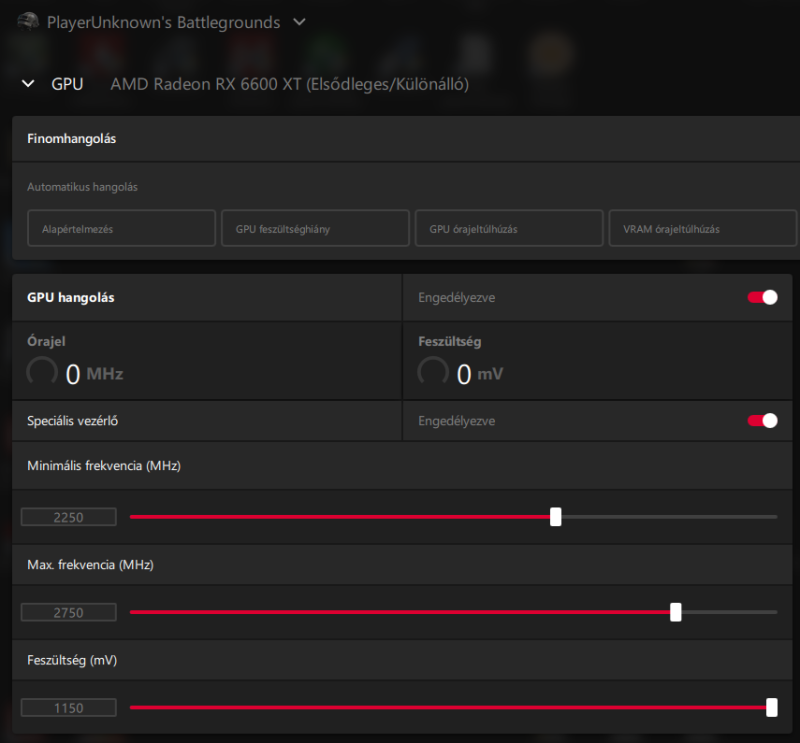Choose the GPU órajeltúlhúzás preset

click(x=509, y=229)
